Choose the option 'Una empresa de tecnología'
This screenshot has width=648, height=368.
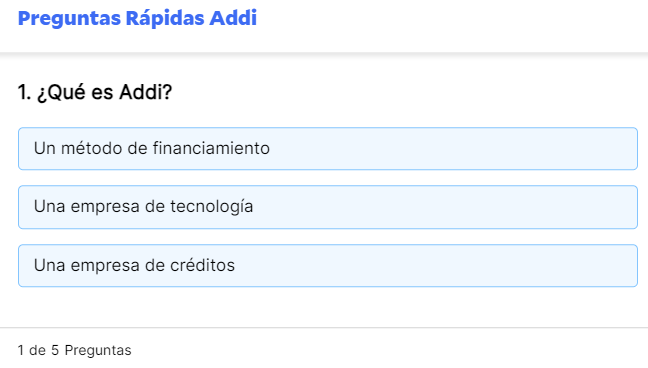point(328,207)
